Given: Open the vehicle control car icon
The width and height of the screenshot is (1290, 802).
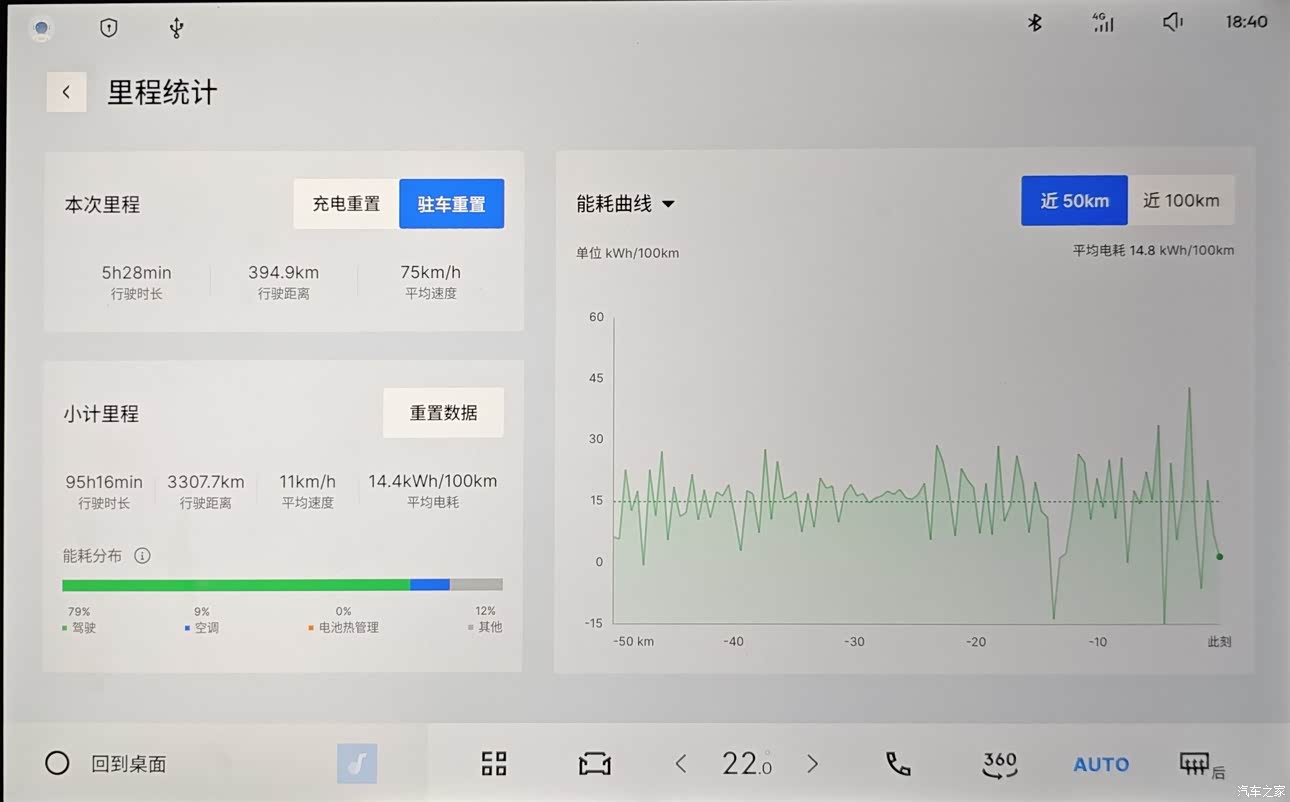Looking at the screenshot, I should click(x=594, y=765).
